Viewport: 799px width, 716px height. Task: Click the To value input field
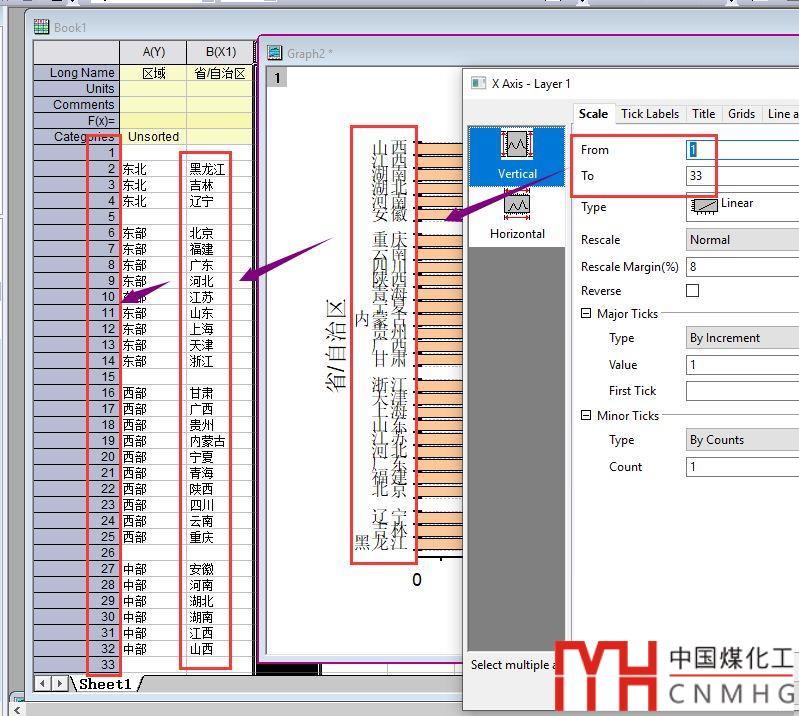742,176
